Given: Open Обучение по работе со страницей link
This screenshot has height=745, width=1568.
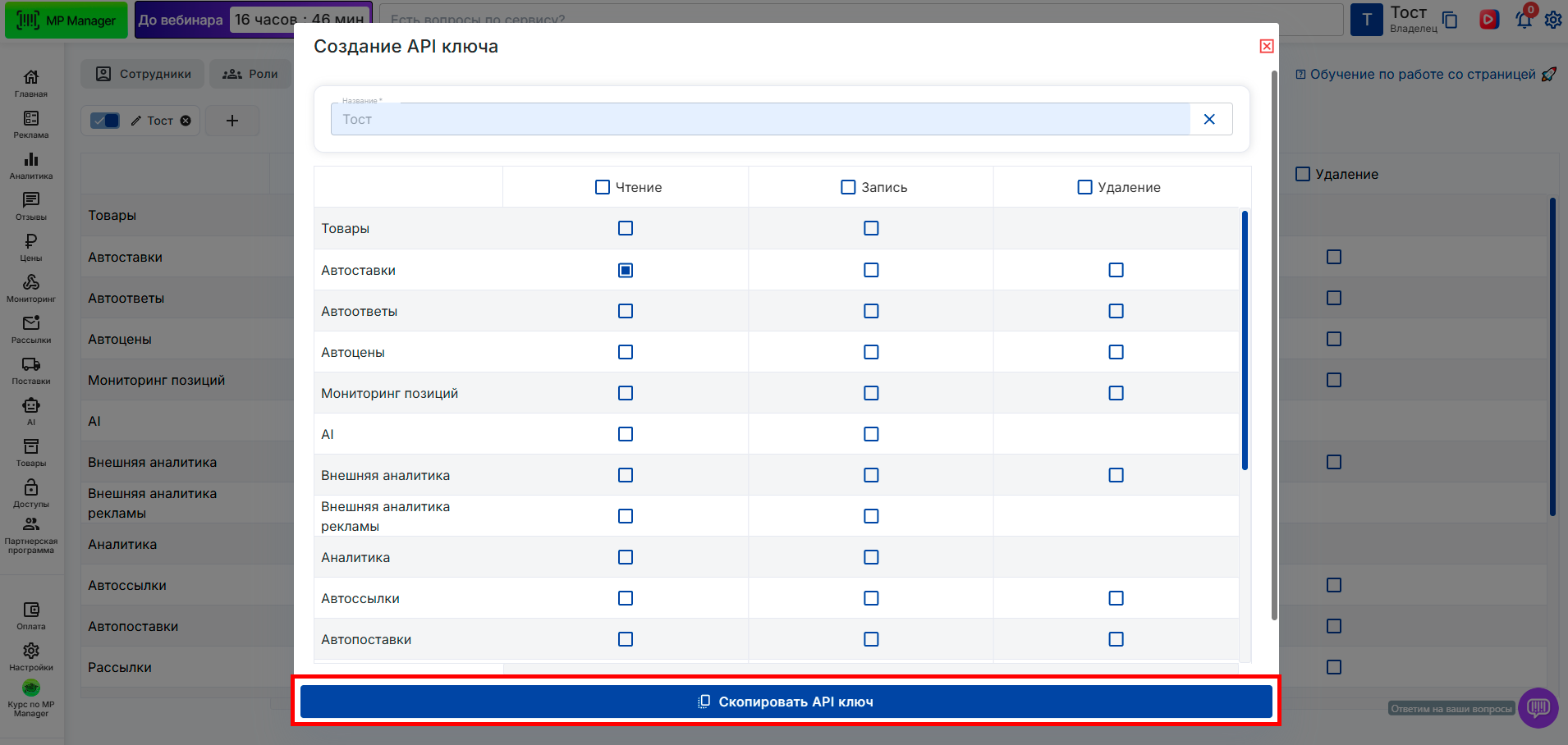Looking at the screenshot, I should 1425,74.
